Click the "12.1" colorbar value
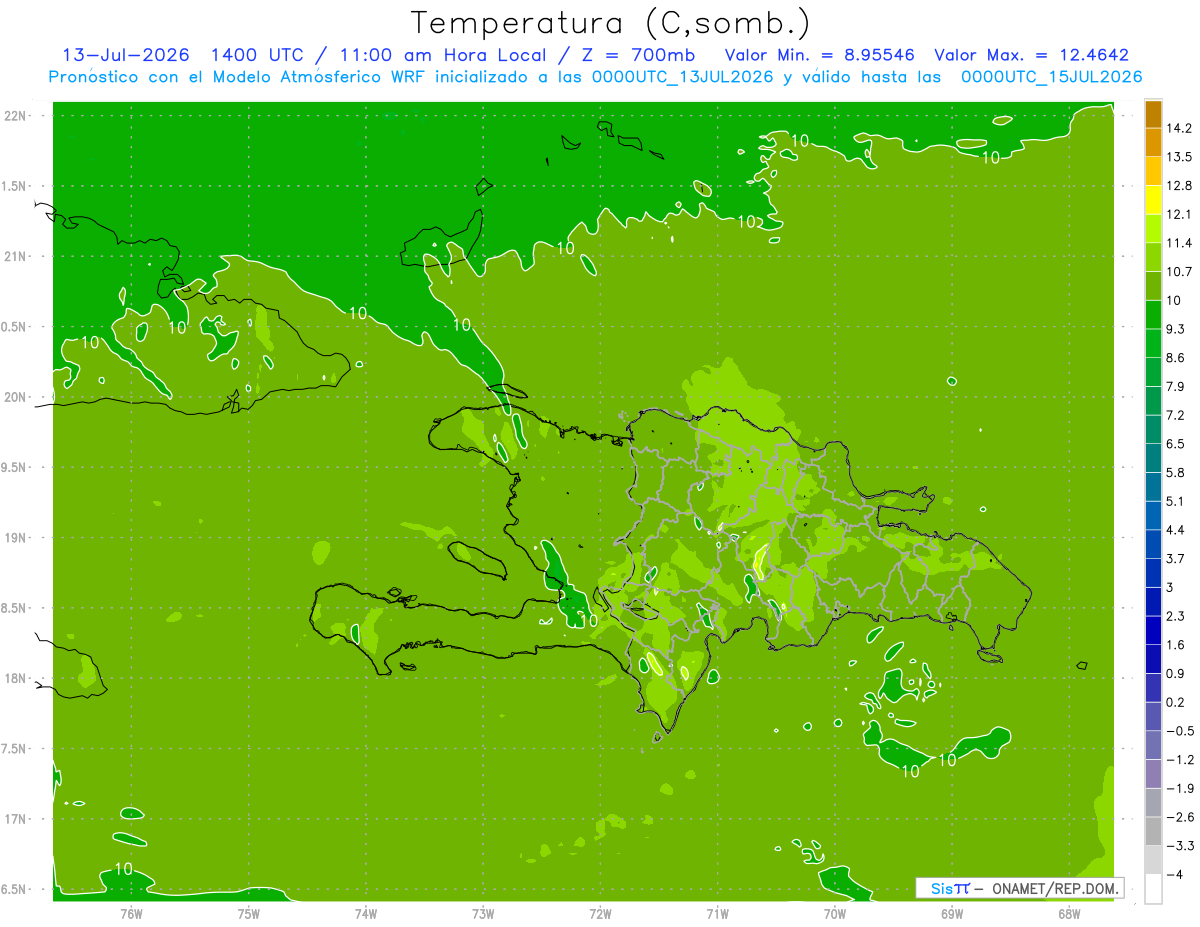Viewport: 1200px width, 927px height. pos(1180,214)
